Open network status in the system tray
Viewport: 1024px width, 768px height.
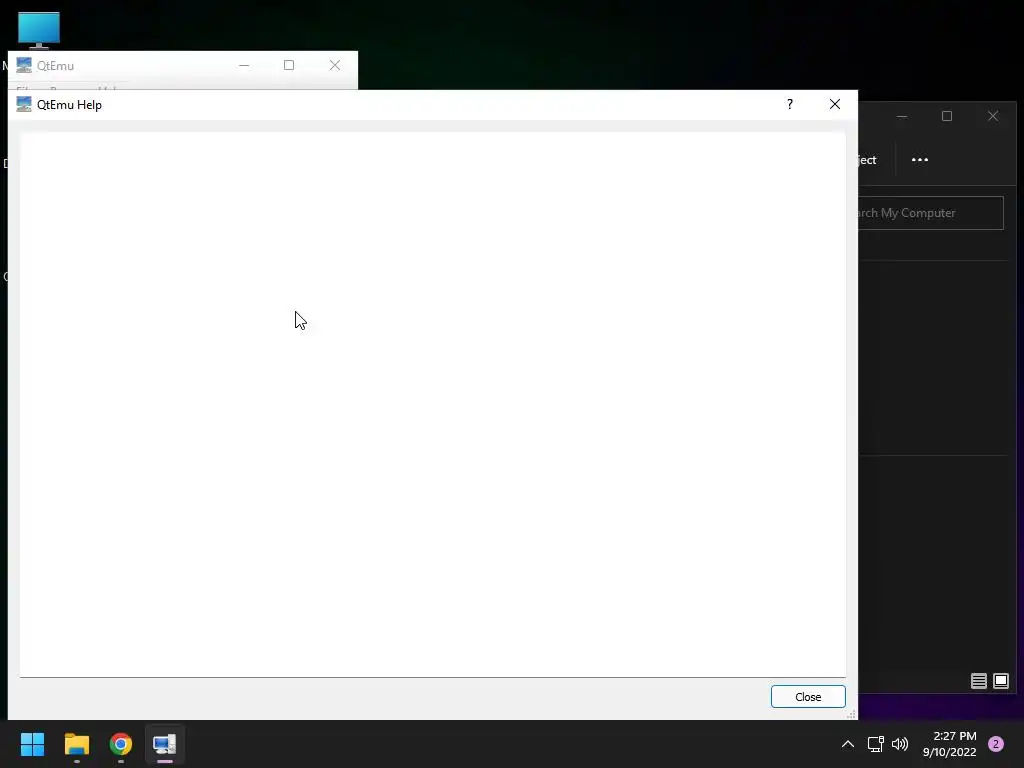pyautogui.click(x=876, y=744)
